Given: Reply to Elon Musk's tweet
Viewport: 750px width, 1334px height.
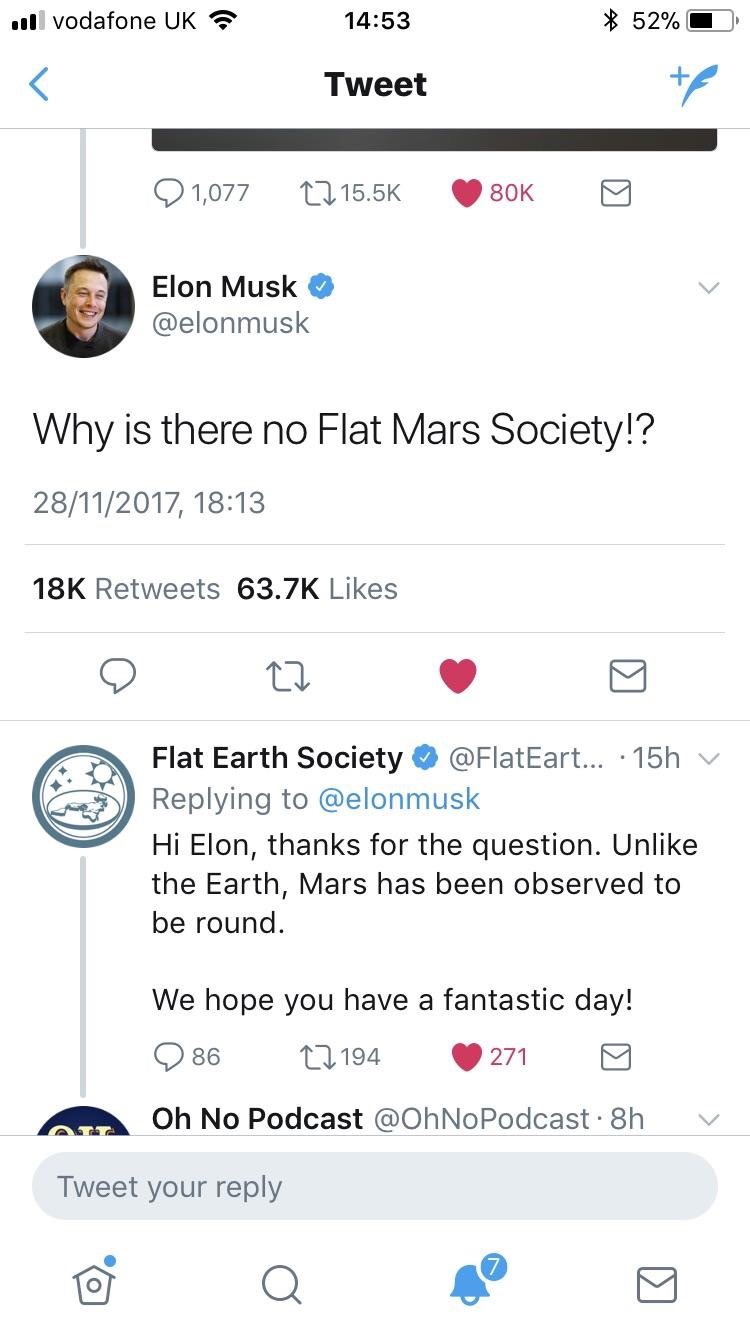Looking at the screenshot, I should [x=118, y=677].
